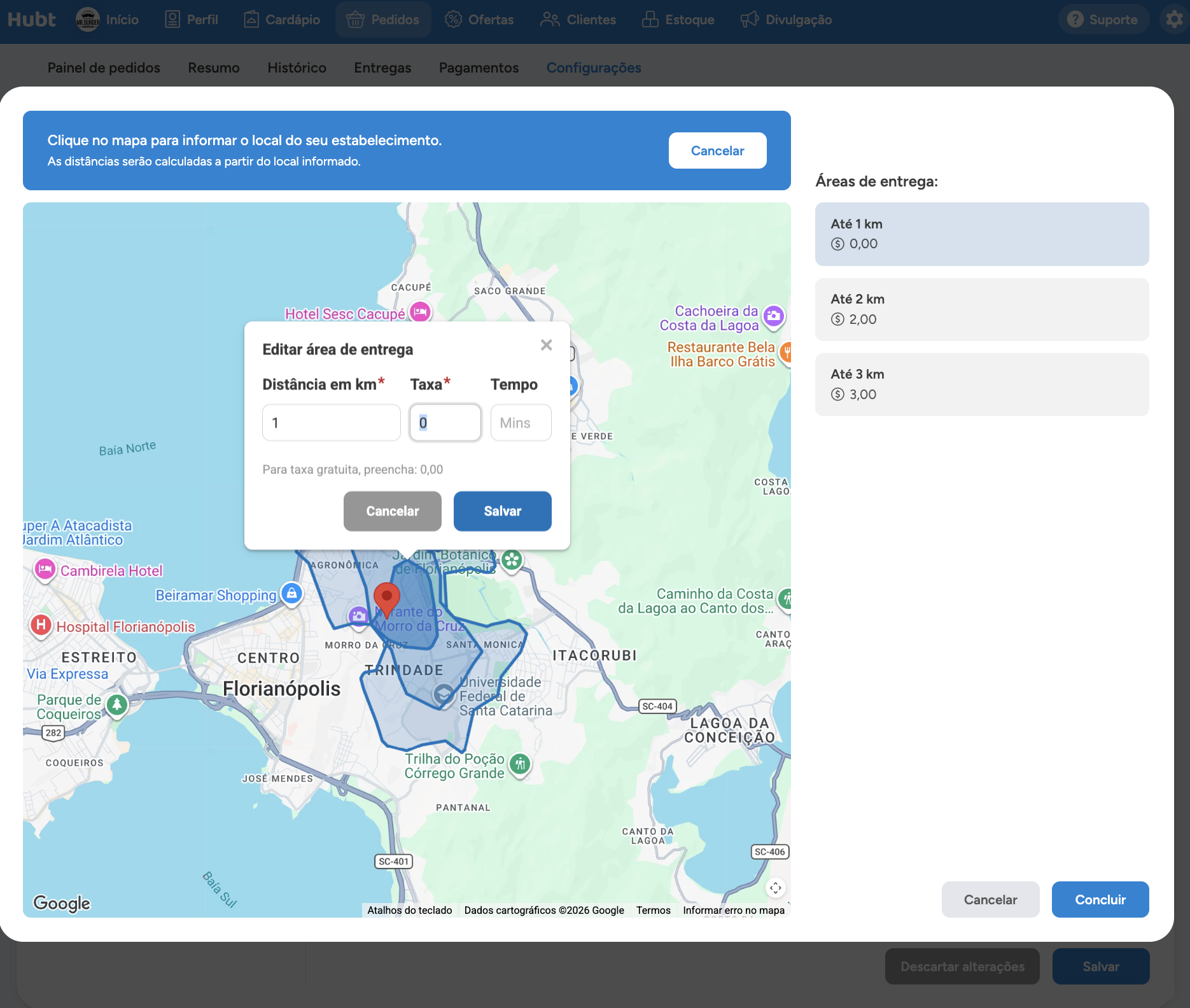
Task: Focus the Taxa input field
Action: pyautogui.click(x=445, y=423)
